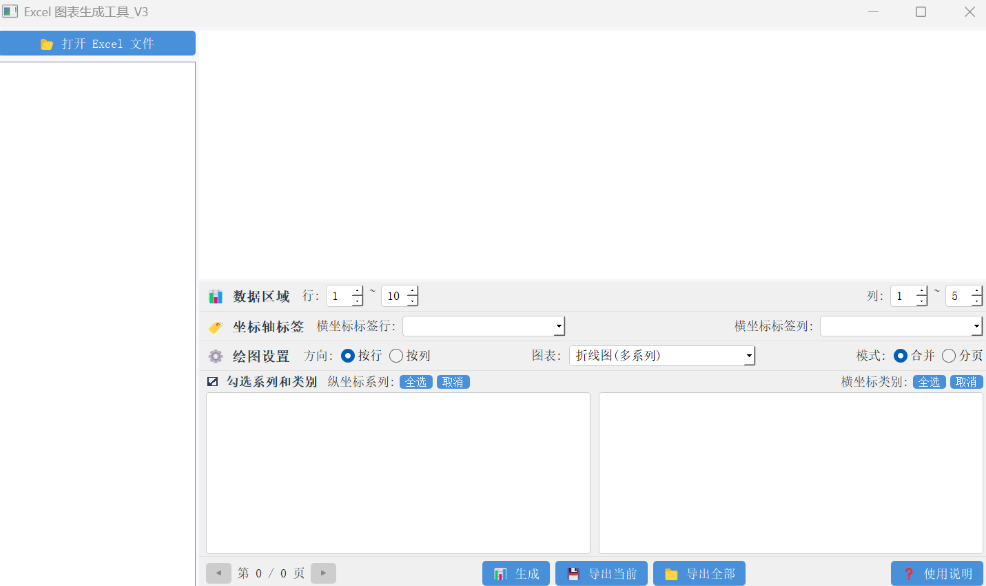Open the 横坐标标签列 dropdown
Image resolution: width=986 pixels, height=586 pixels.
click(x=900, y=326)
